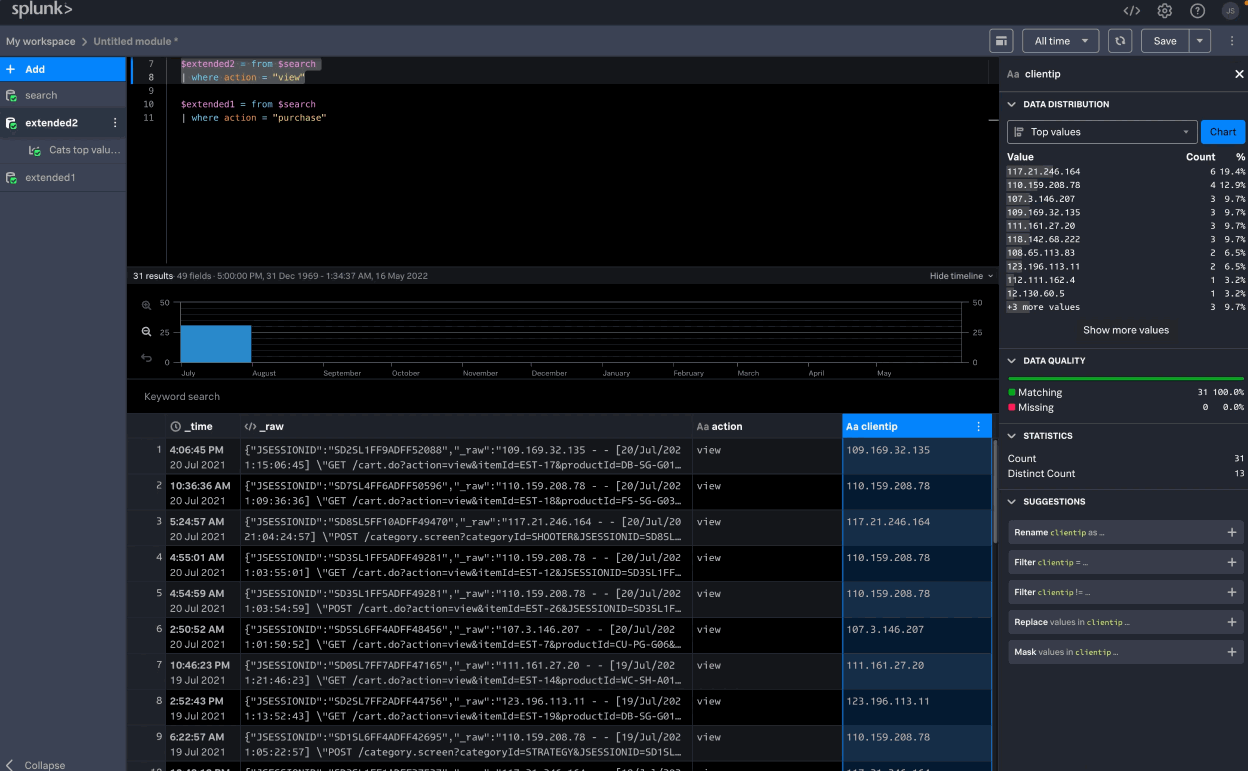Click the refresh search results icon
1248x771 pixels.
[1121, 41]
